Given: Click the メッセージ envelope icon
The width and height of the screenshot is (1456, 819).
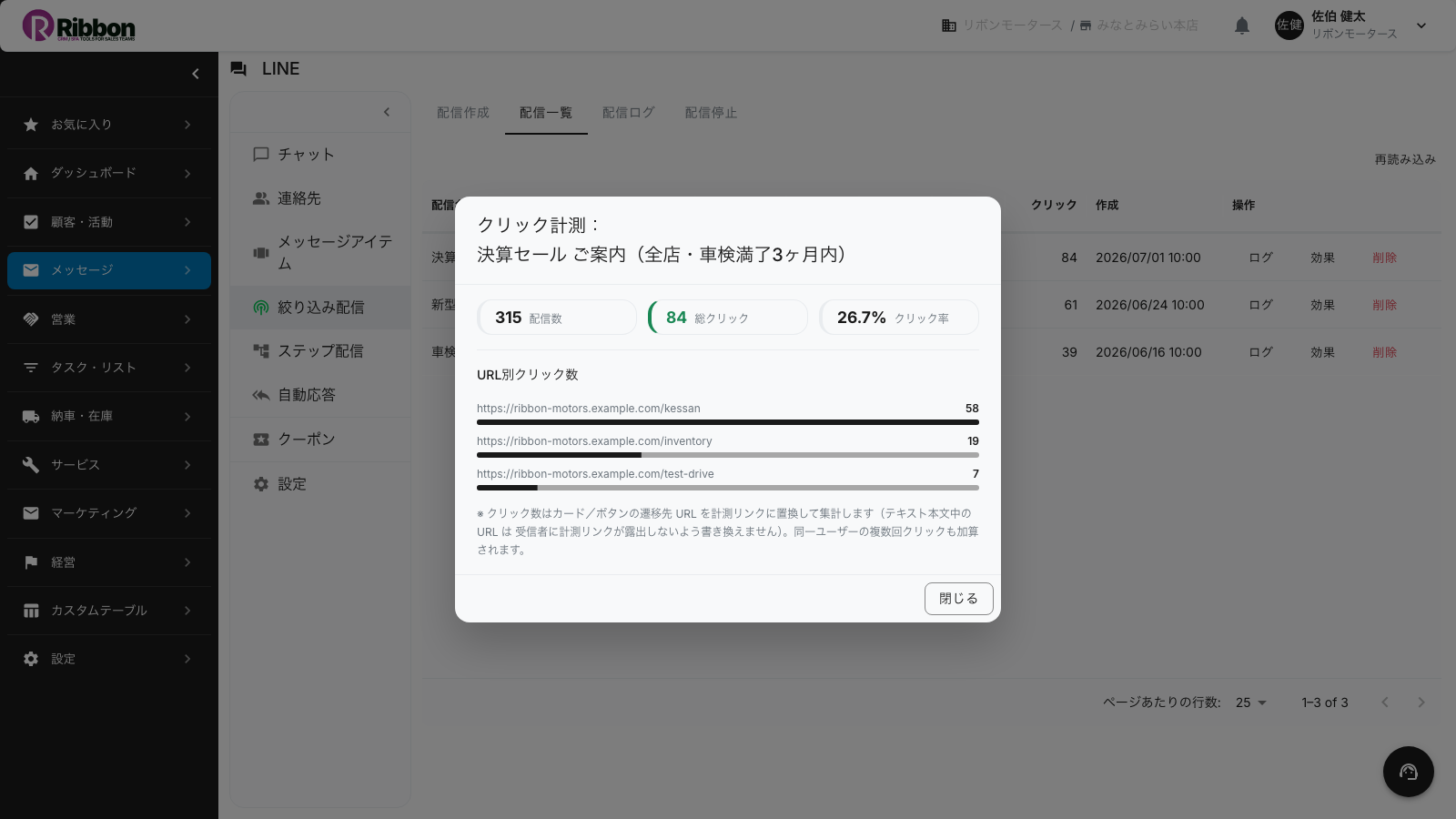Looking at the screenshot, I should (31, 270).
